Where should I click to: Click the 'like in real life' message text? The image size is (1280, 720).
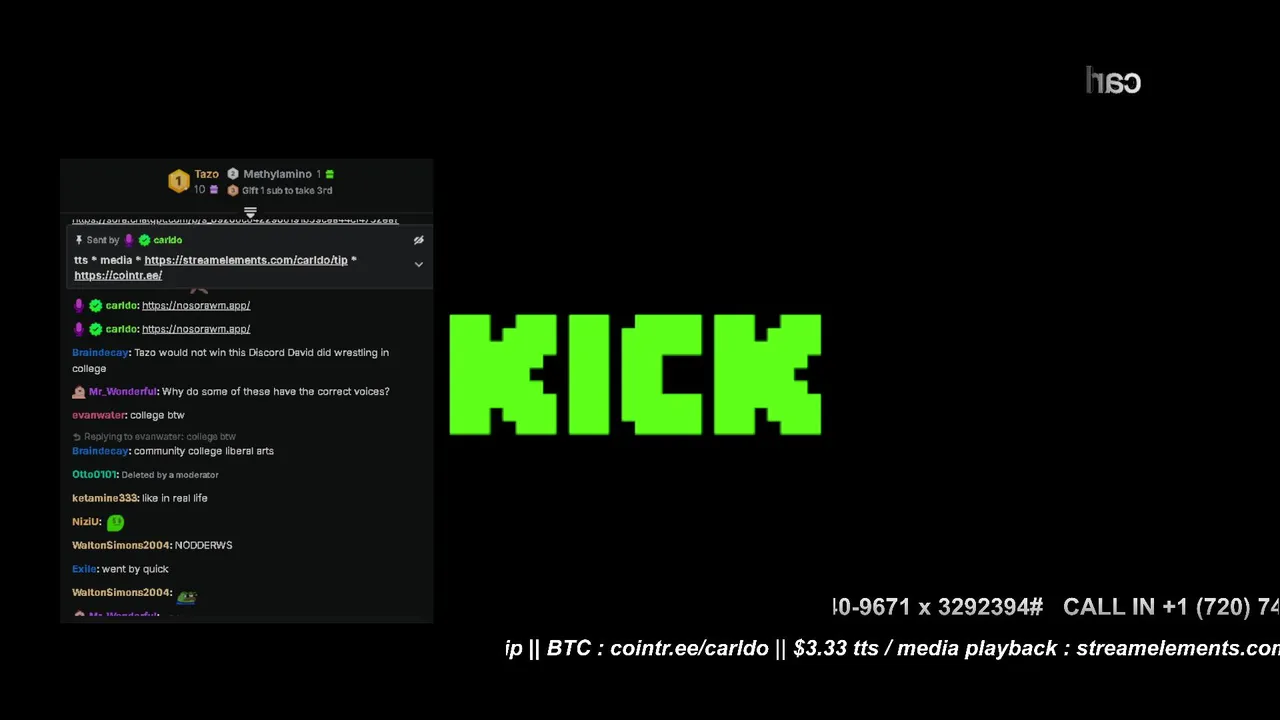pos(175,498)
